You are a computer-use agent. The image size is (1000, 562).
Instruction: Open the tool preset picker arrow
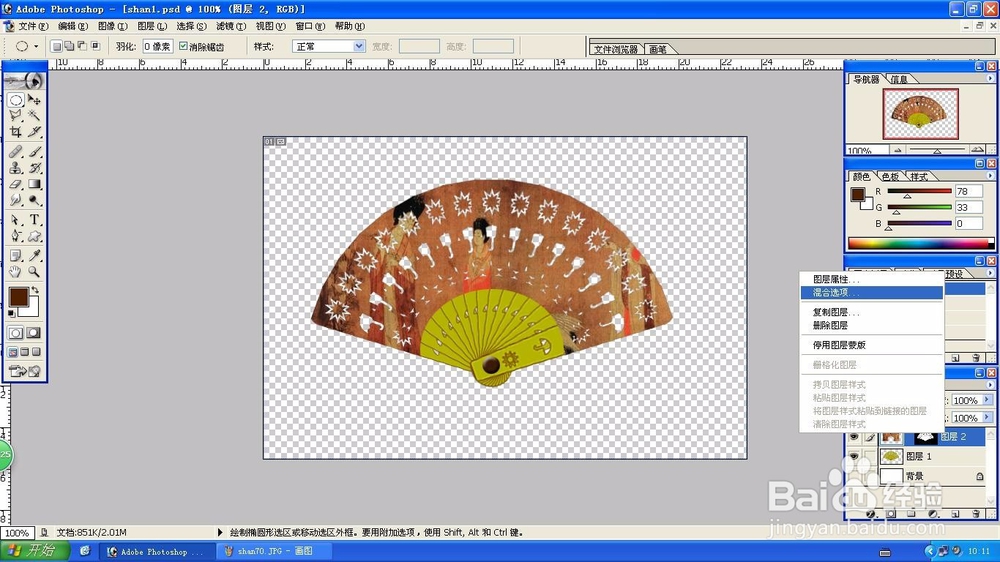coord(36,47)
